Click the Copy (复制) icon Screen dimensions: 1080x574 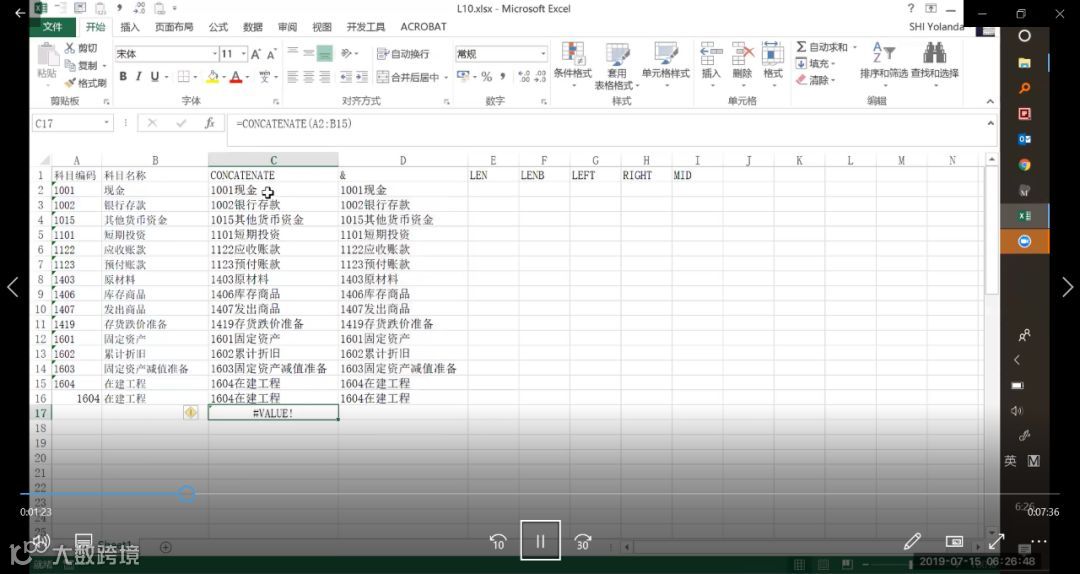click(70, 65)
